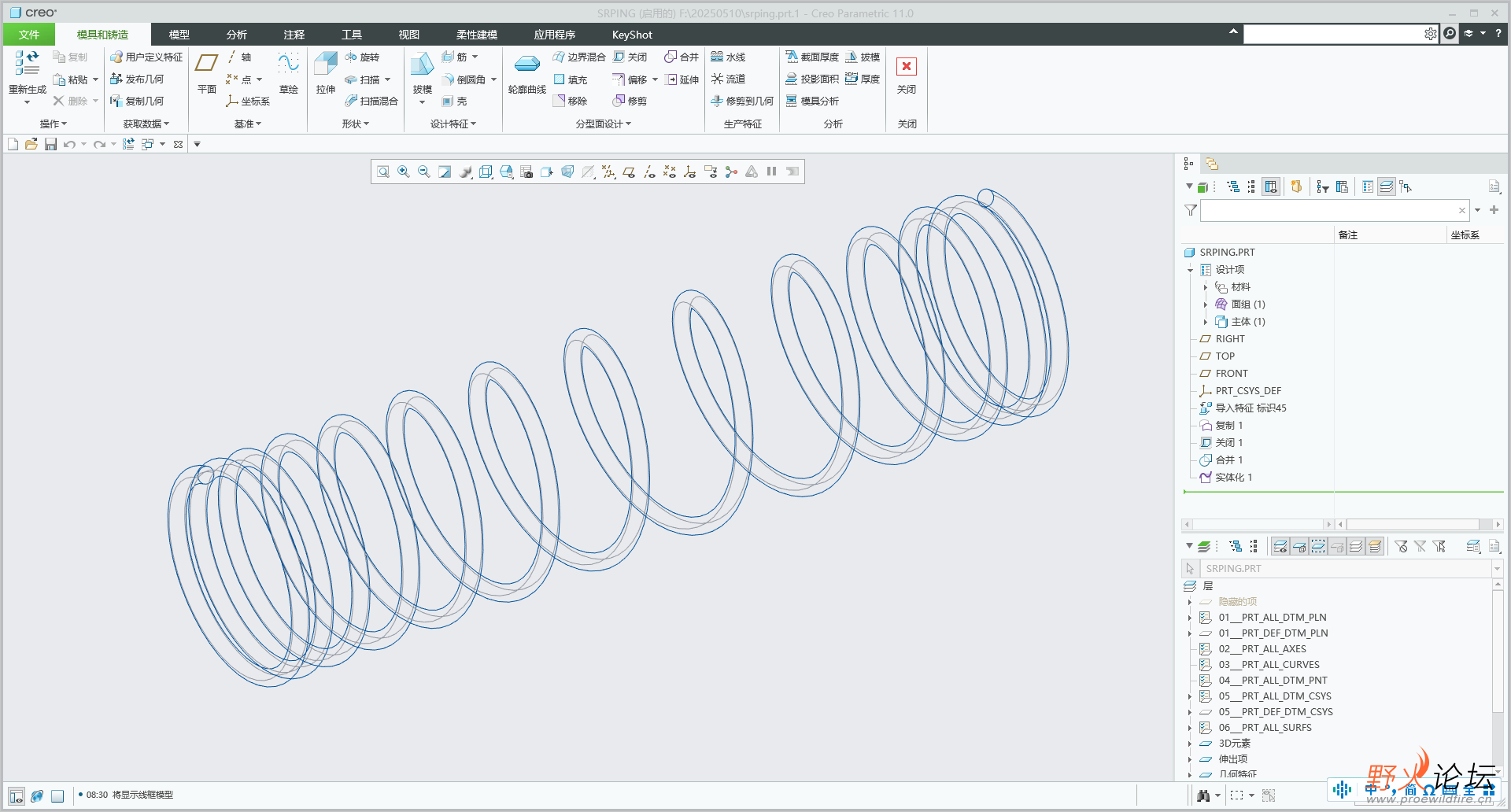Click the Save file floppy disk icon

tap(50, 145)
